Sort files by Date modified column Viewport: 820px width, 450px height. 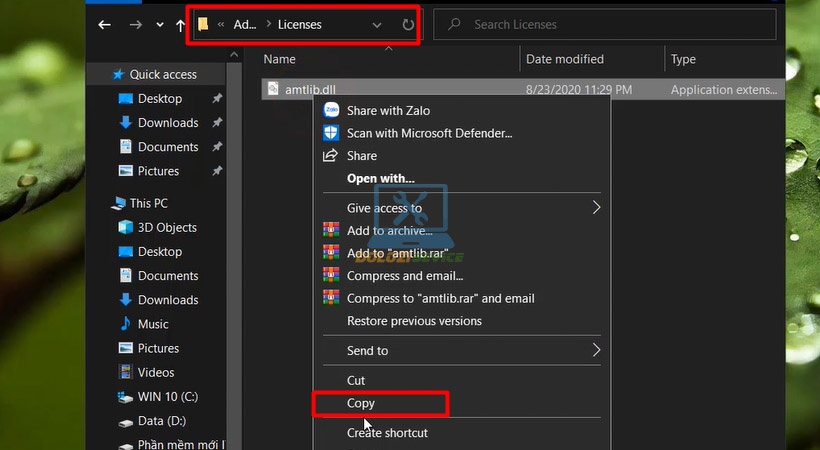[565, 59]
